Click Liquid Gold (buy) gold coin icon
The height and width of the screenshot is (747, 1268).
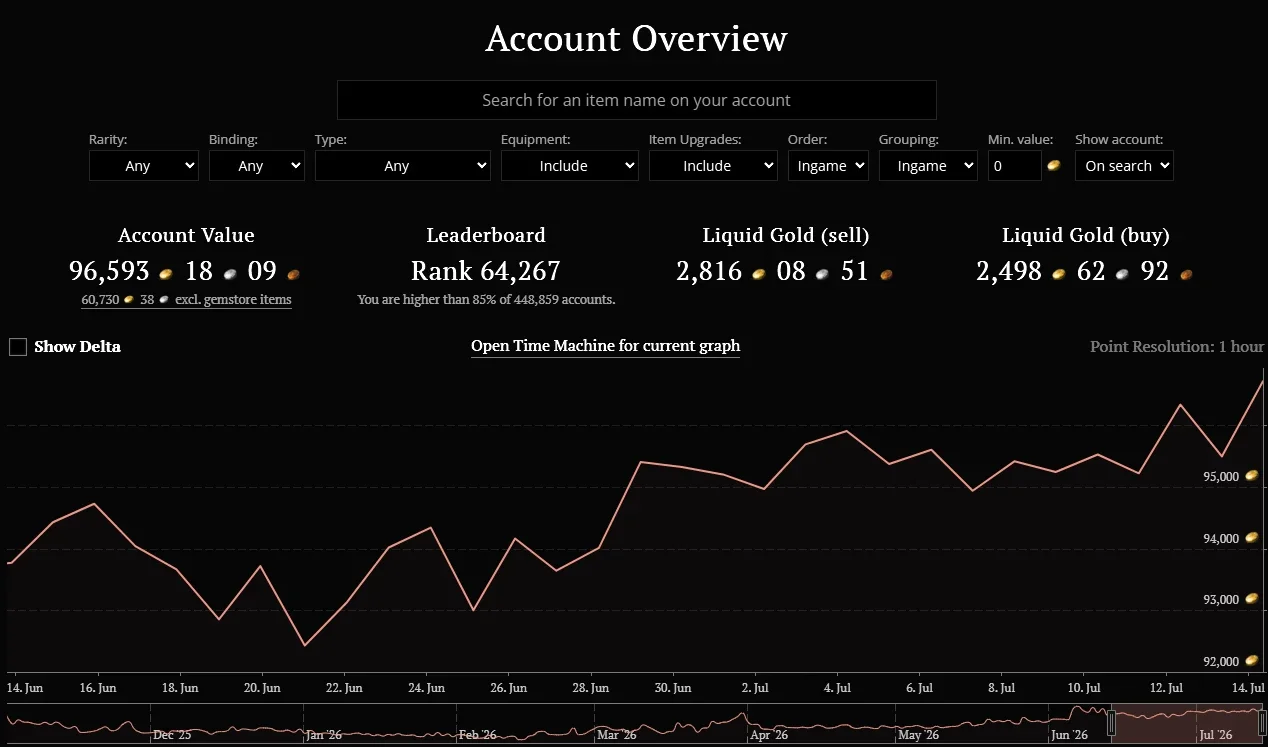1058,273
